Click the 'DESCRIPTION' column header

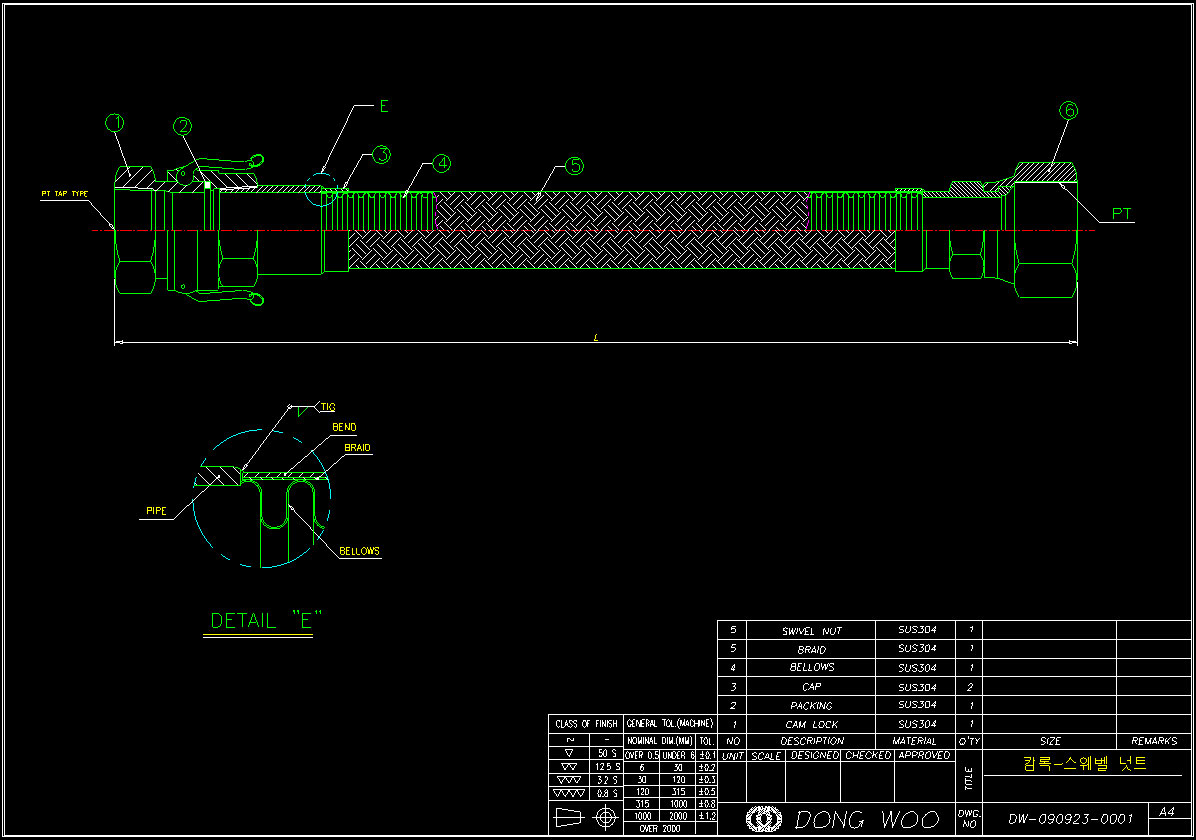812,741
